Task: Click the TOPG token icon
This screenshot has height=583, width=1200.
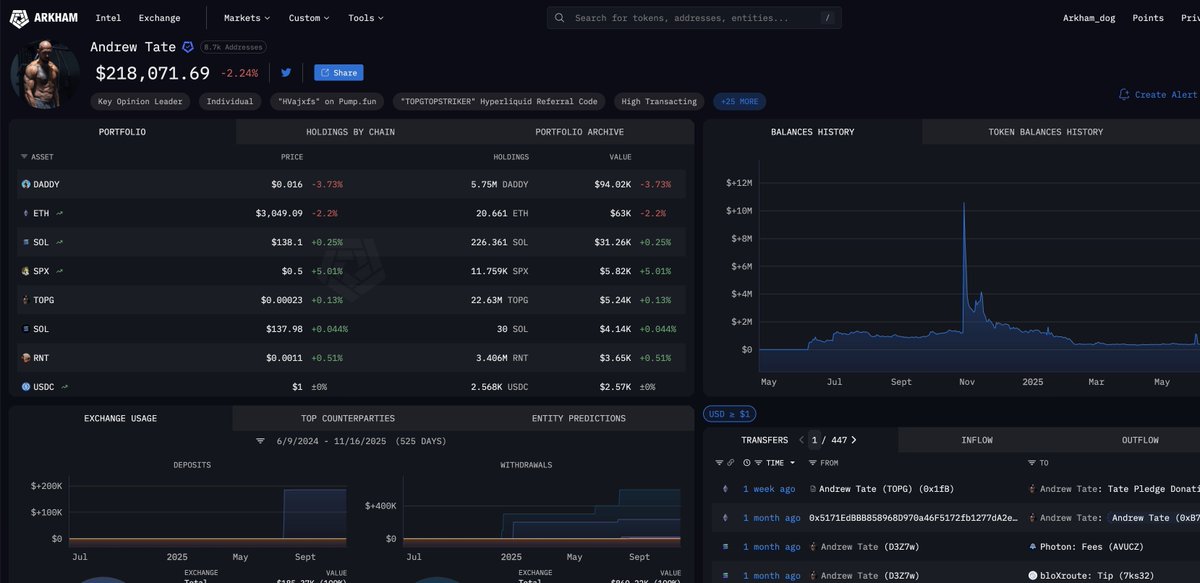Action: pyautogui.click(x=26, y=300)
